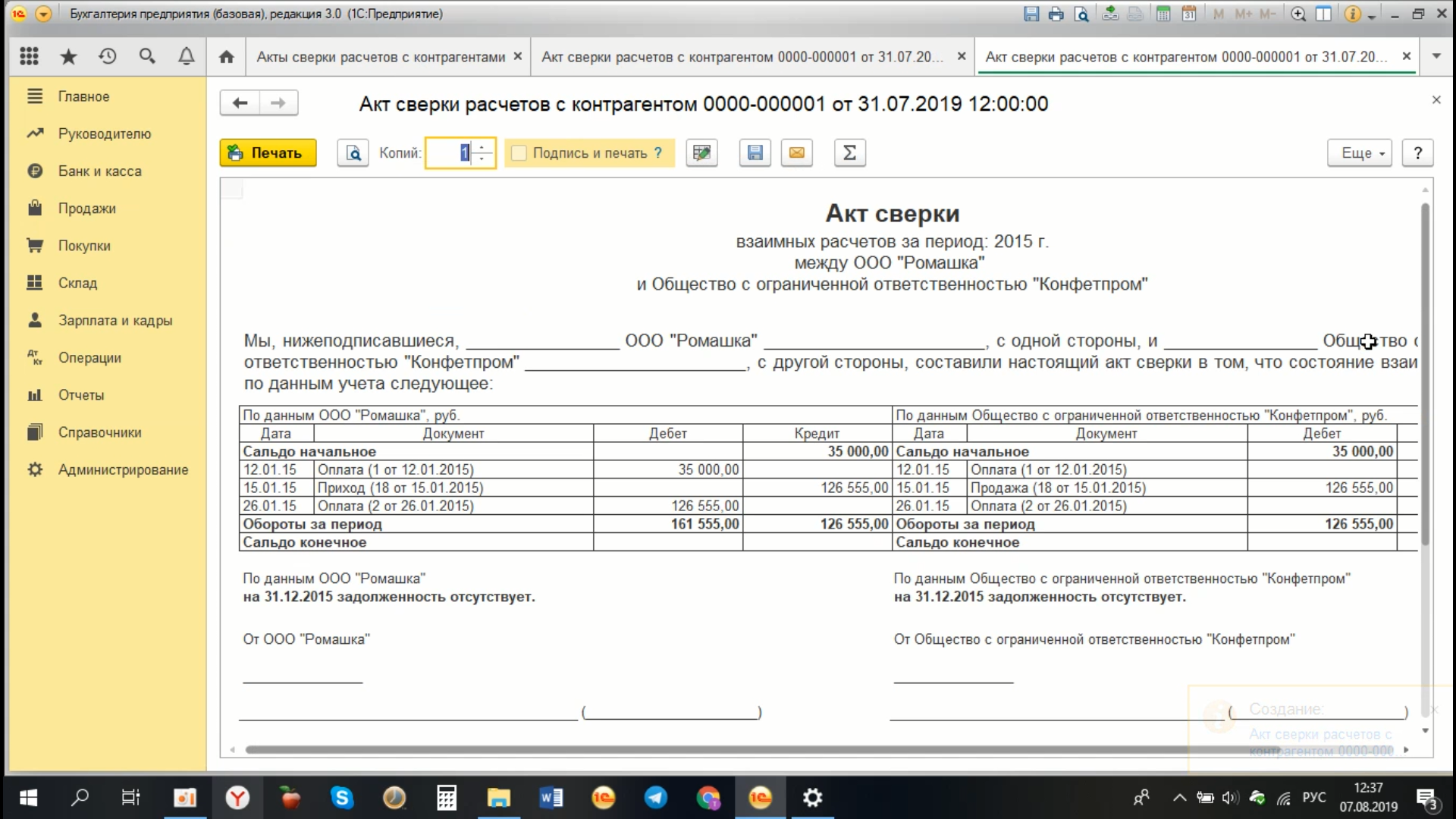Navigate back with the left arrow
The height and width of the screenshot is (819, 1456).
pyautogui.click(x=240, y=103)
